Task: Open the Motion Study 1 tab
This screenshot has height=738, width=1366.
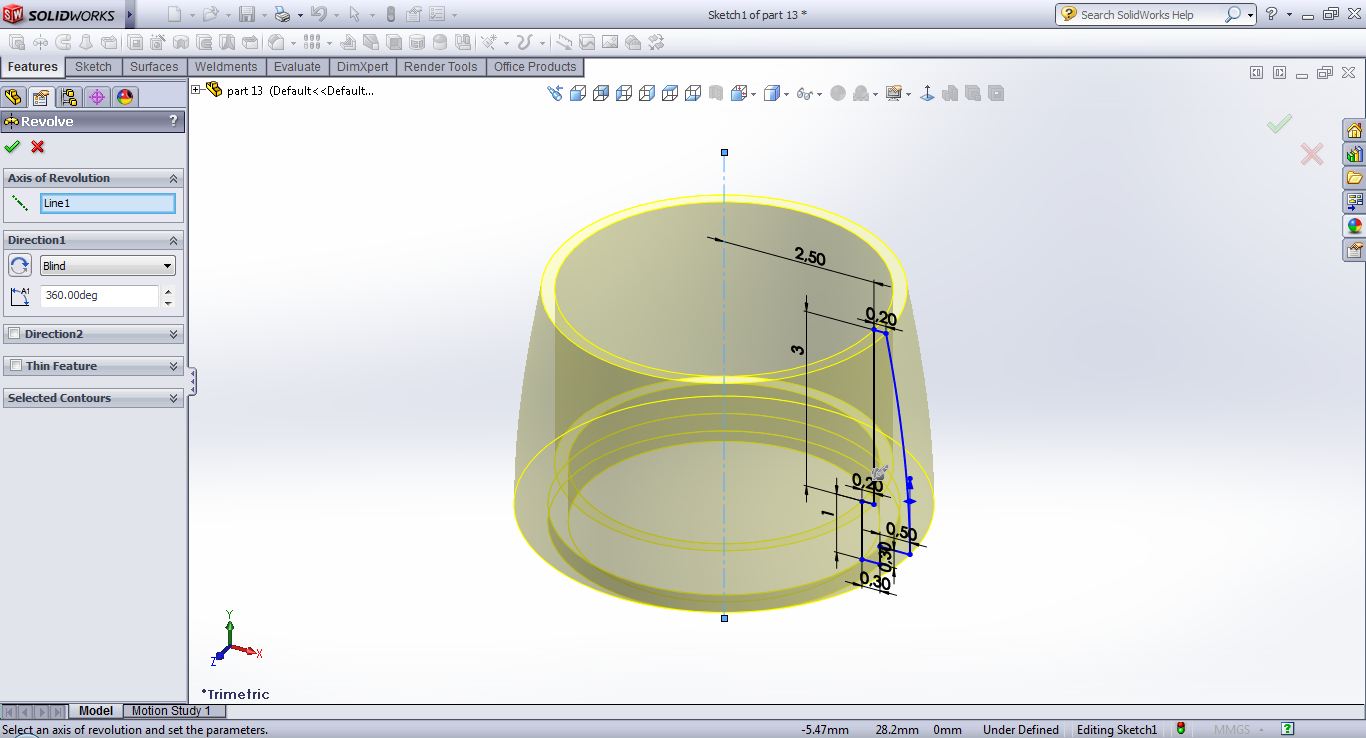Action: pos(171,711)
